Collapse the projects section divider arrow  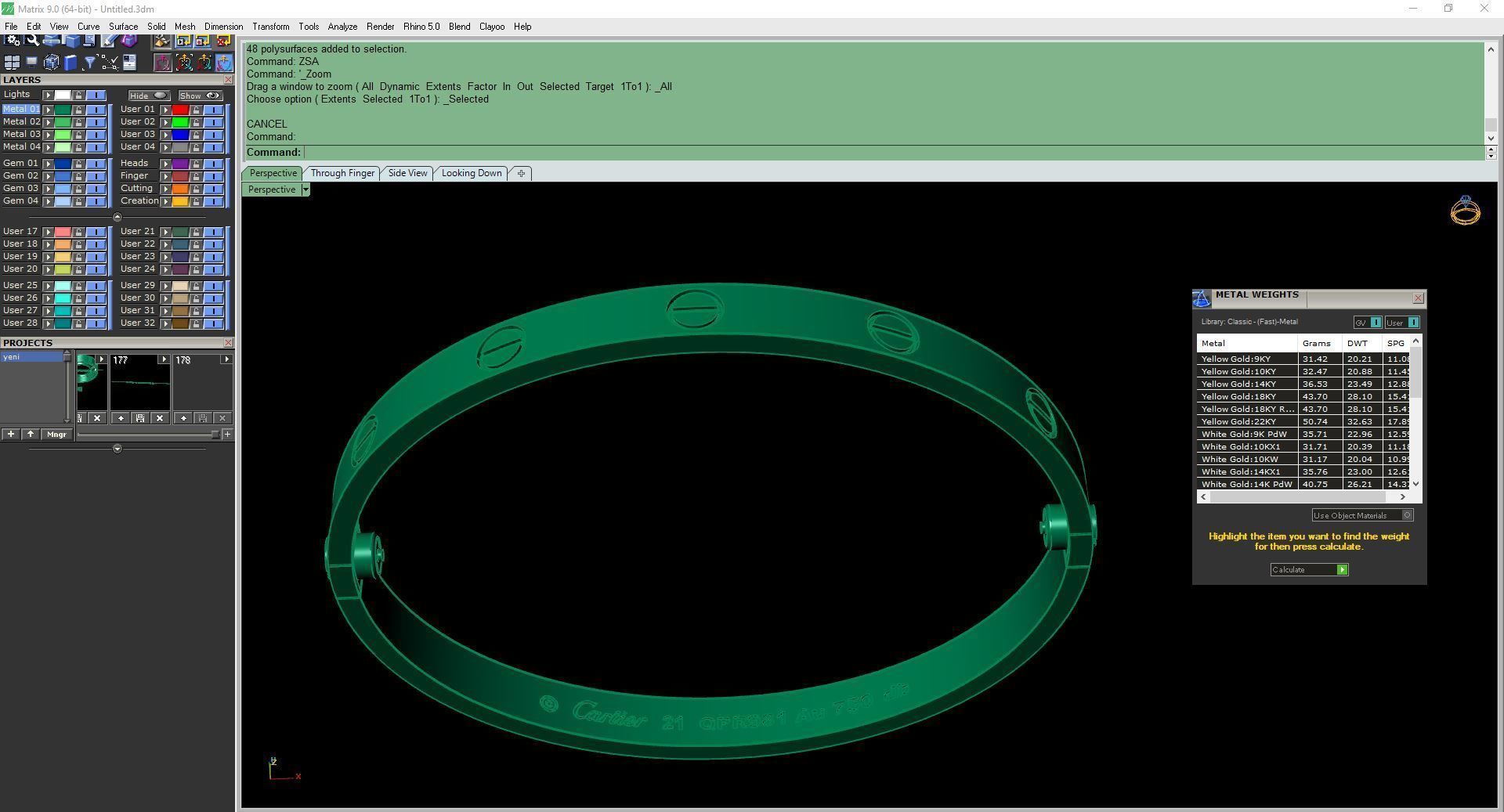(x=117, y=449)
